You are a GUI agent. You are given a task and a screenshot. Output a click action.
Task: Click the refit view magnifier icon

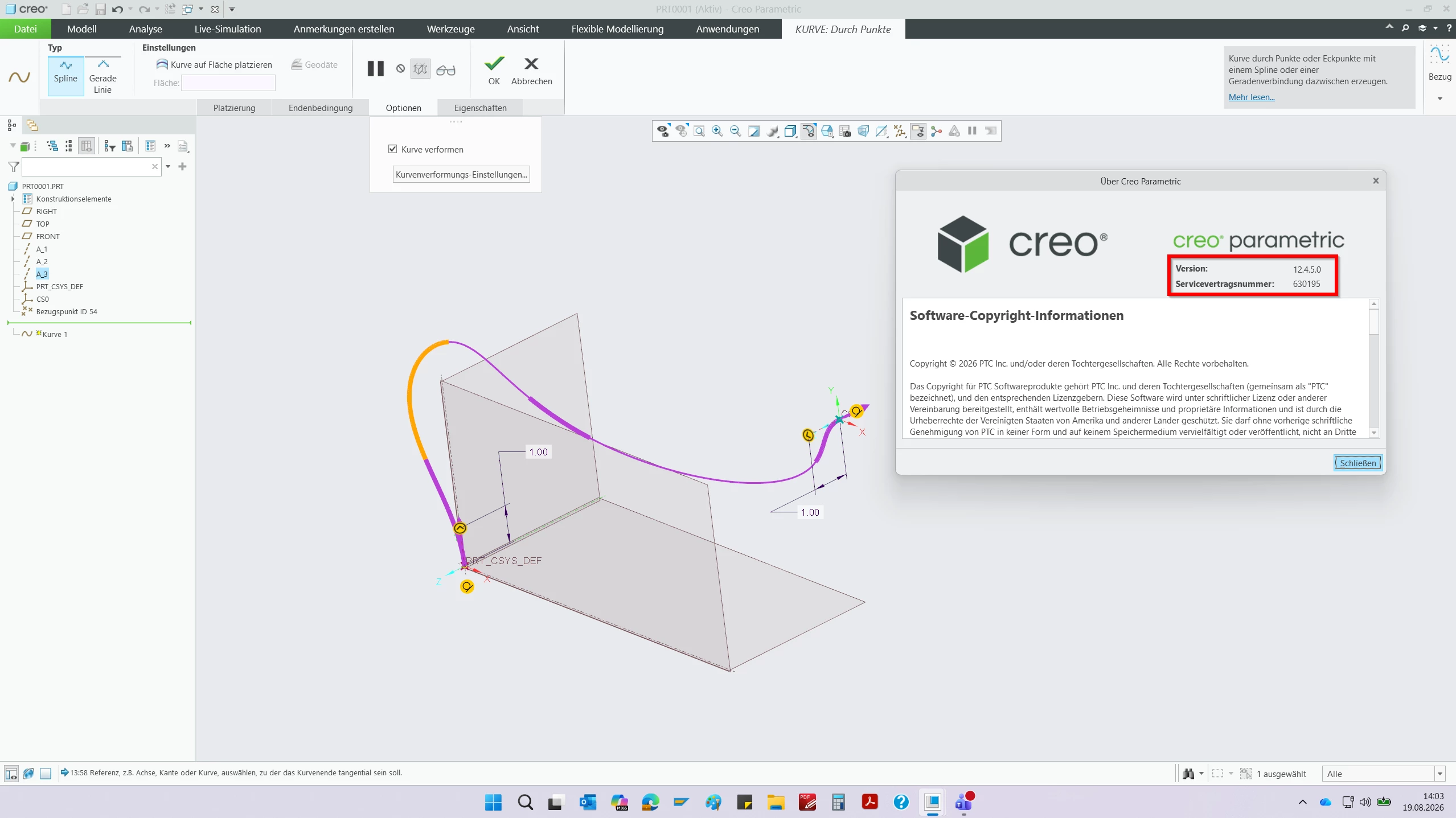pos(699,131)
